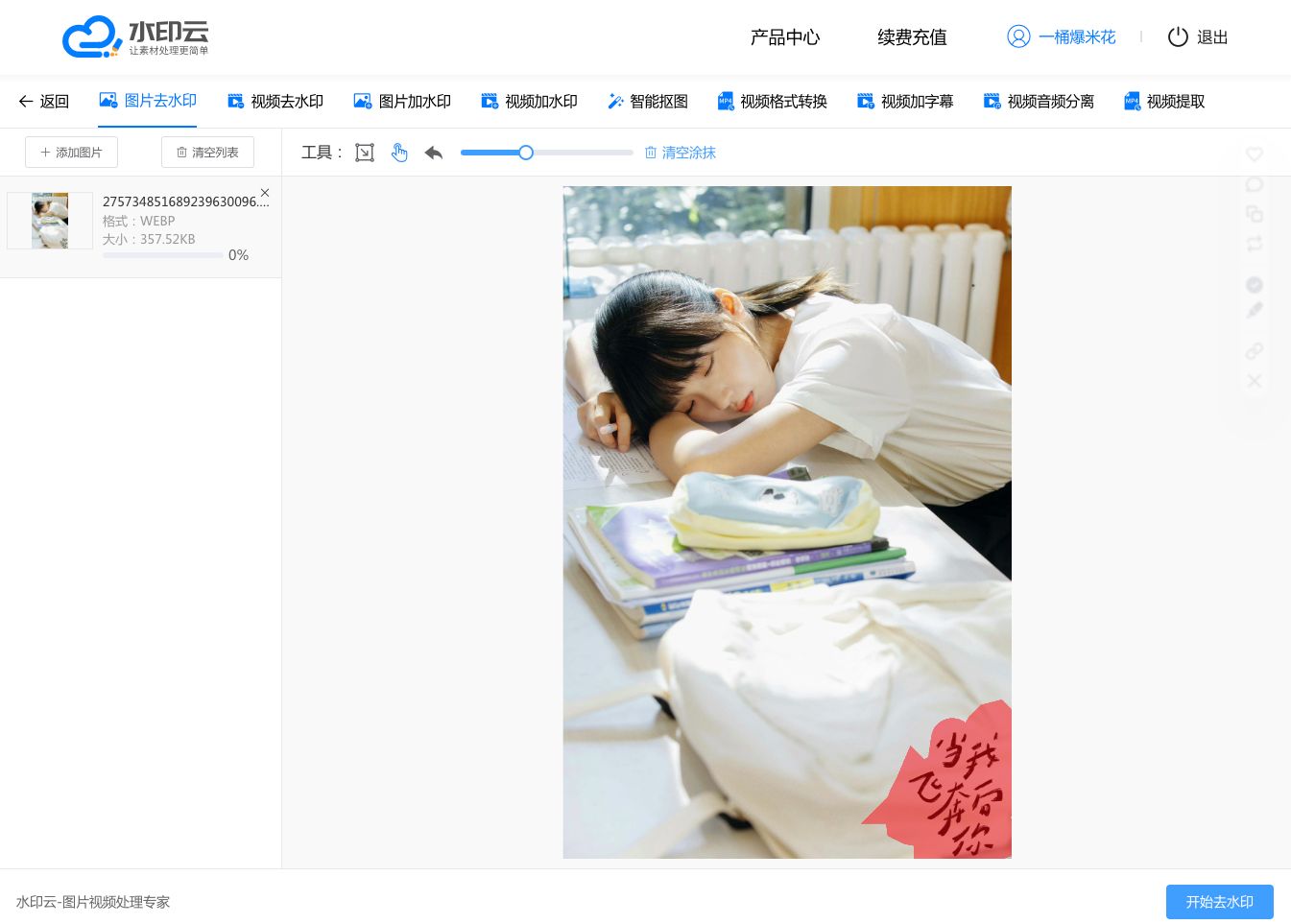Click the heart favorite icon
Viewport: 1291px width, 924px height.
[x=1255, y=154]
